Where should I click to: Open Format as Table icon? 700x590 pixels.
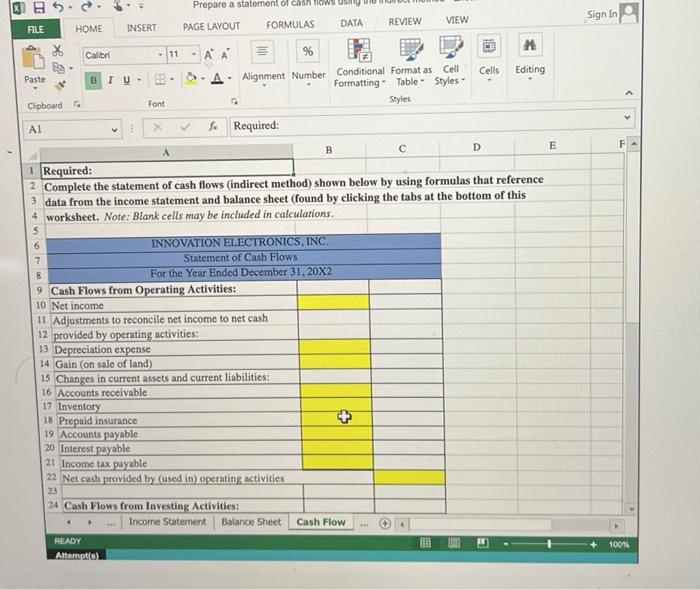(411, 49)
